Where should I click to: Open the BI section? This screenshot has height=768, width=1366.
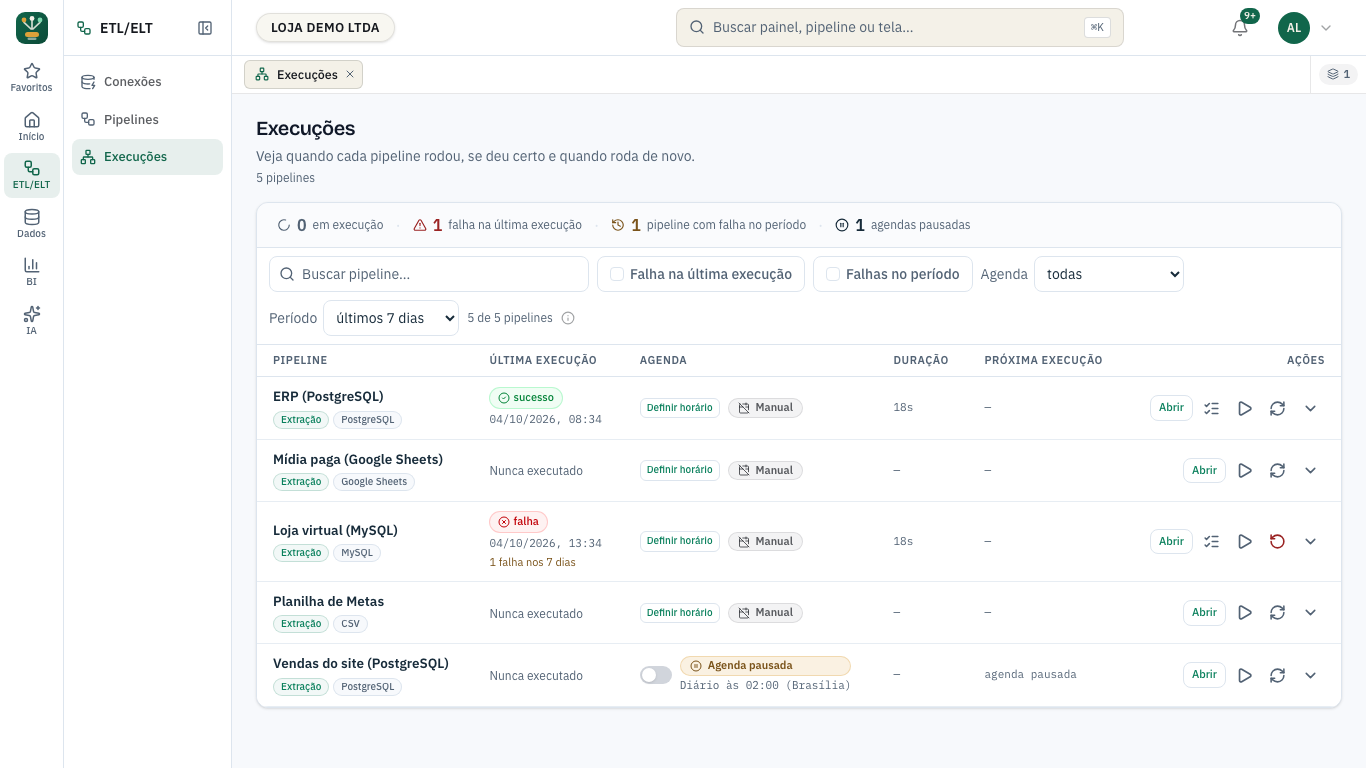pos(32,272)
